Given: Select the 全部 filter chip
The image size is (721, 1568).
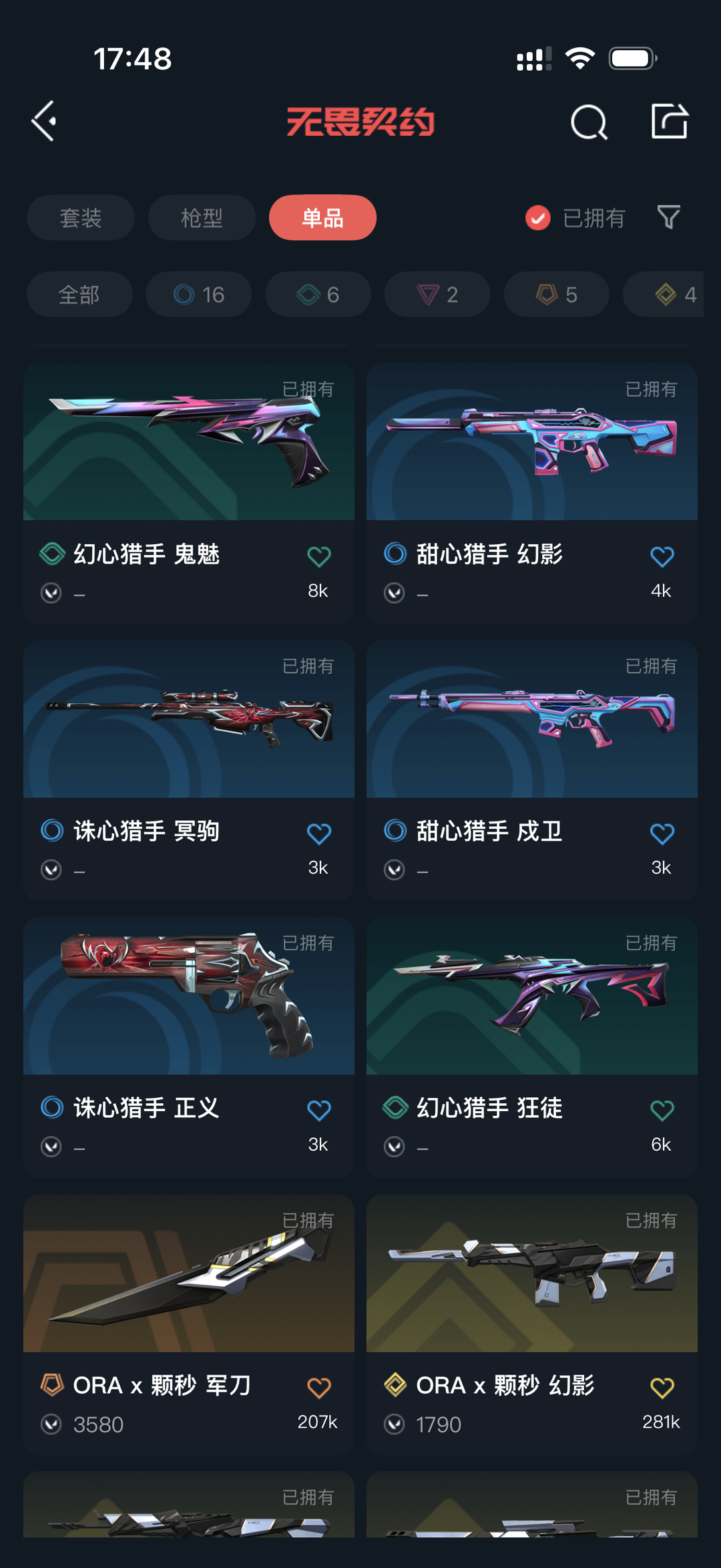Looking at the screenshot, I should [x=79, y=295].
